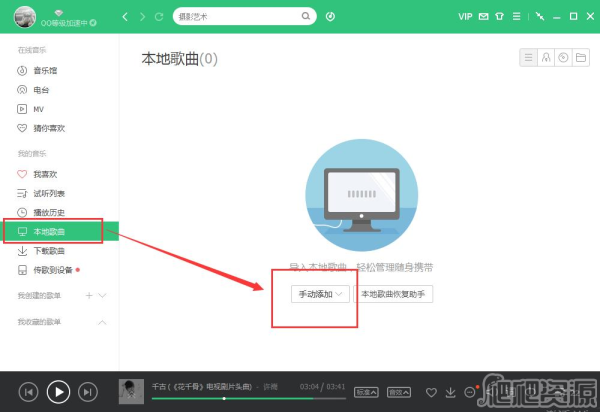
Task: Switch to folder view icon
Action: [581, 57]
